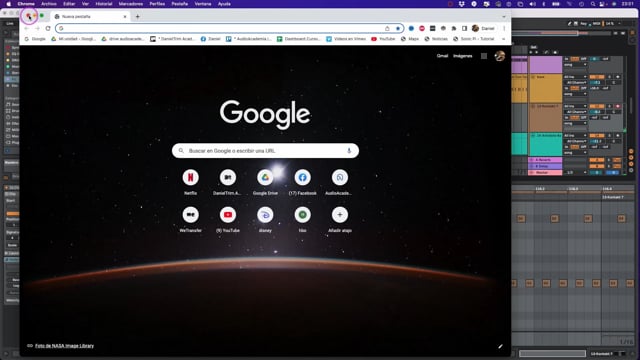
Task: Open the Chrome extensions puzzle icon
Action: (x=453, y=28)
